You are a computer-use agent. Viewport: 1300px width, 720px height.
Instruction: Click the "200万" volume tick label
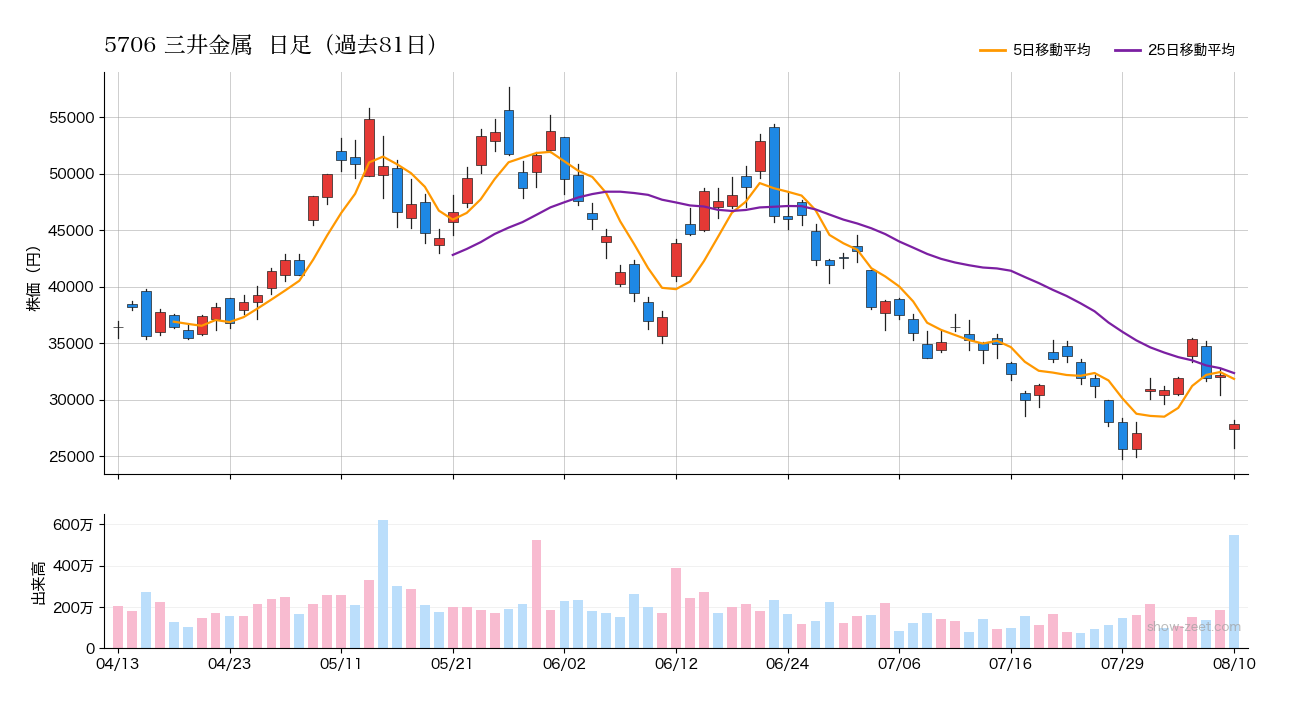coord(74,607)
